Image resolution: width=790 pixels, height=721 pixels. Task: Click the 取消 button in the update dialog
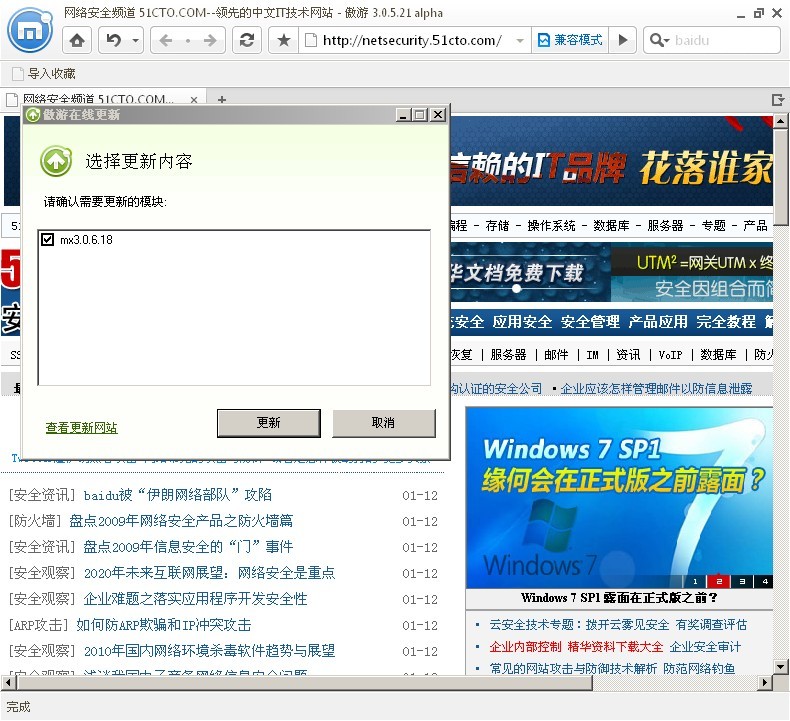(x=383, y=423)
